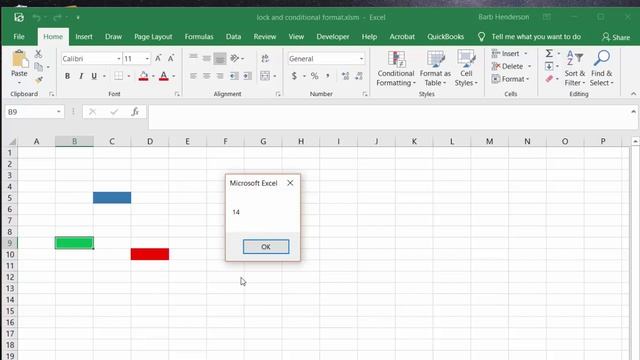
Task: Open Conditional Formatting menu
Action: click(396, 69)
